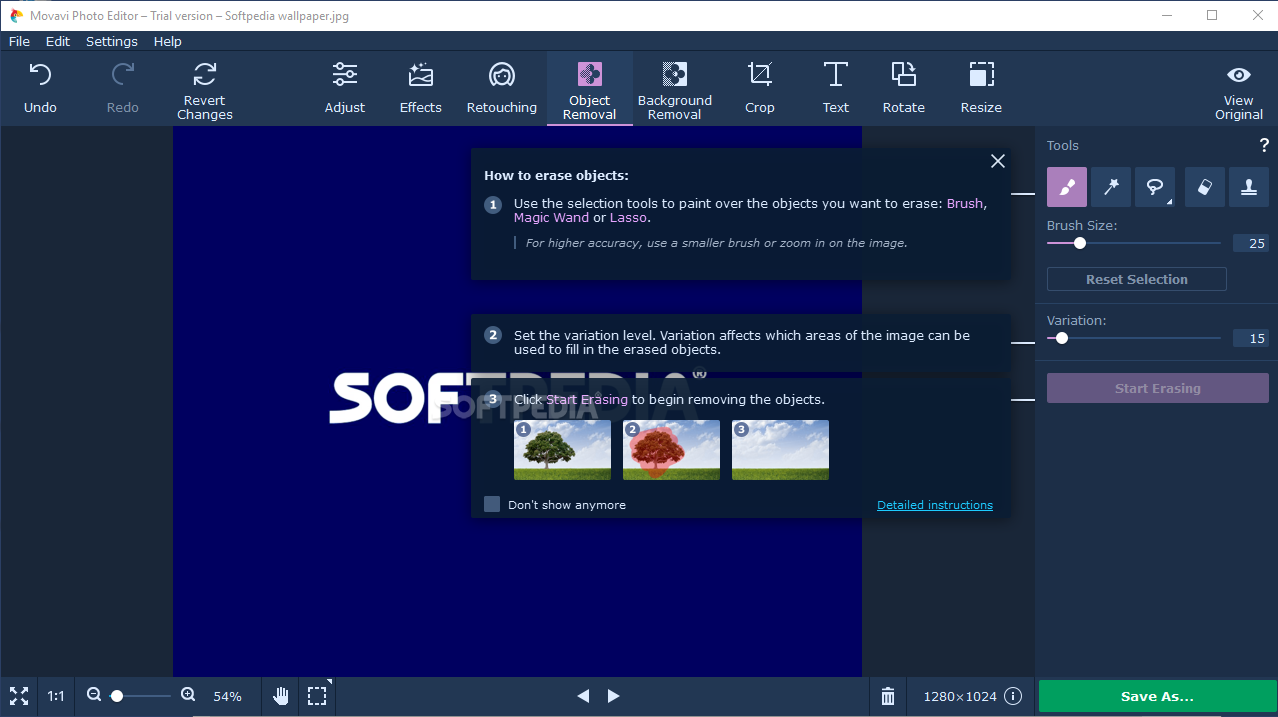Image resolution: width=1278 pixels, height=717 pixels.
Task: Select the Magic Wand tool
Action: [1111, 187]
